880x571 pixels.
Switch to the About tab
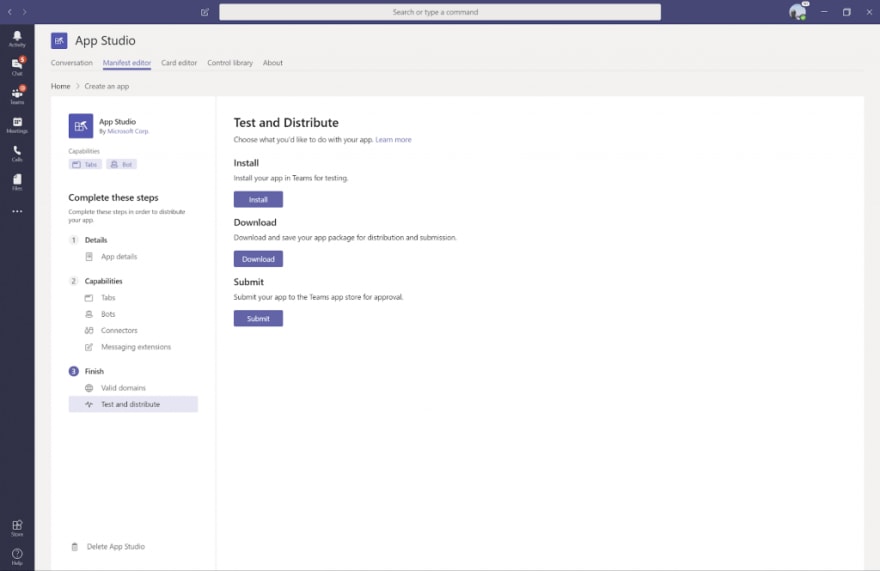tap(273, 63)
